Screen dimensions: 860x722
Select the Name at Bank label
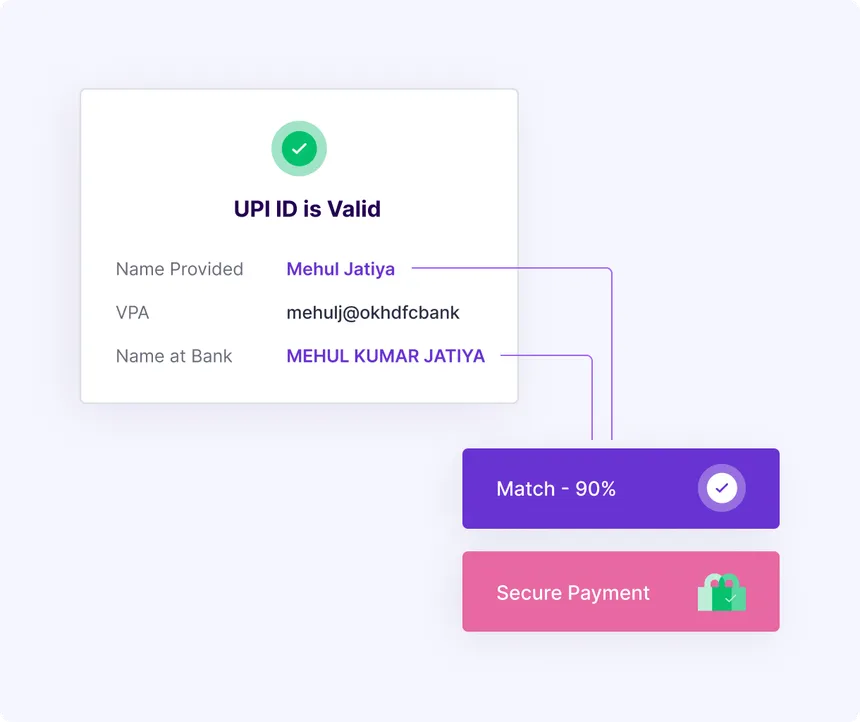174,356
